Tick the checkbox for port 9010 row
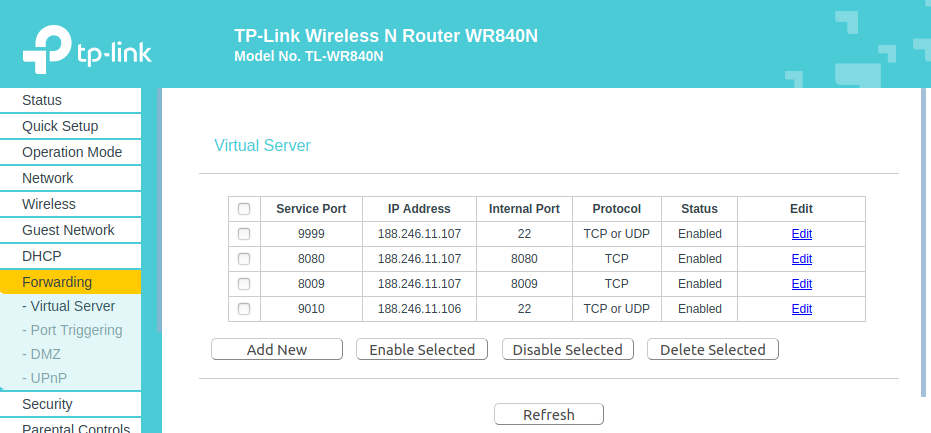Screen dimensions: 931x433 (x=244, y=309)
